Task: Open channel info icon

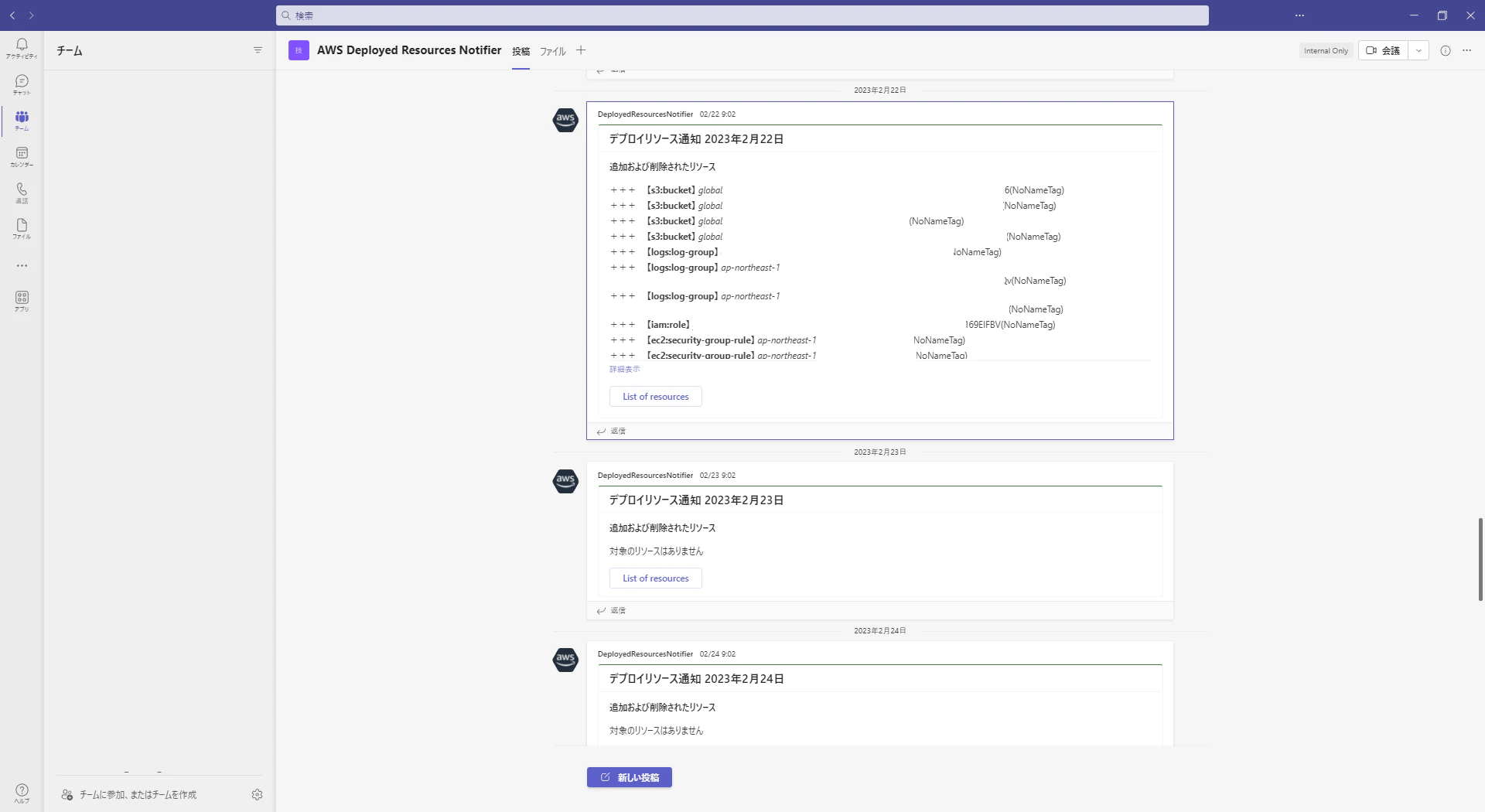Action: click(x=1445, y=50)
